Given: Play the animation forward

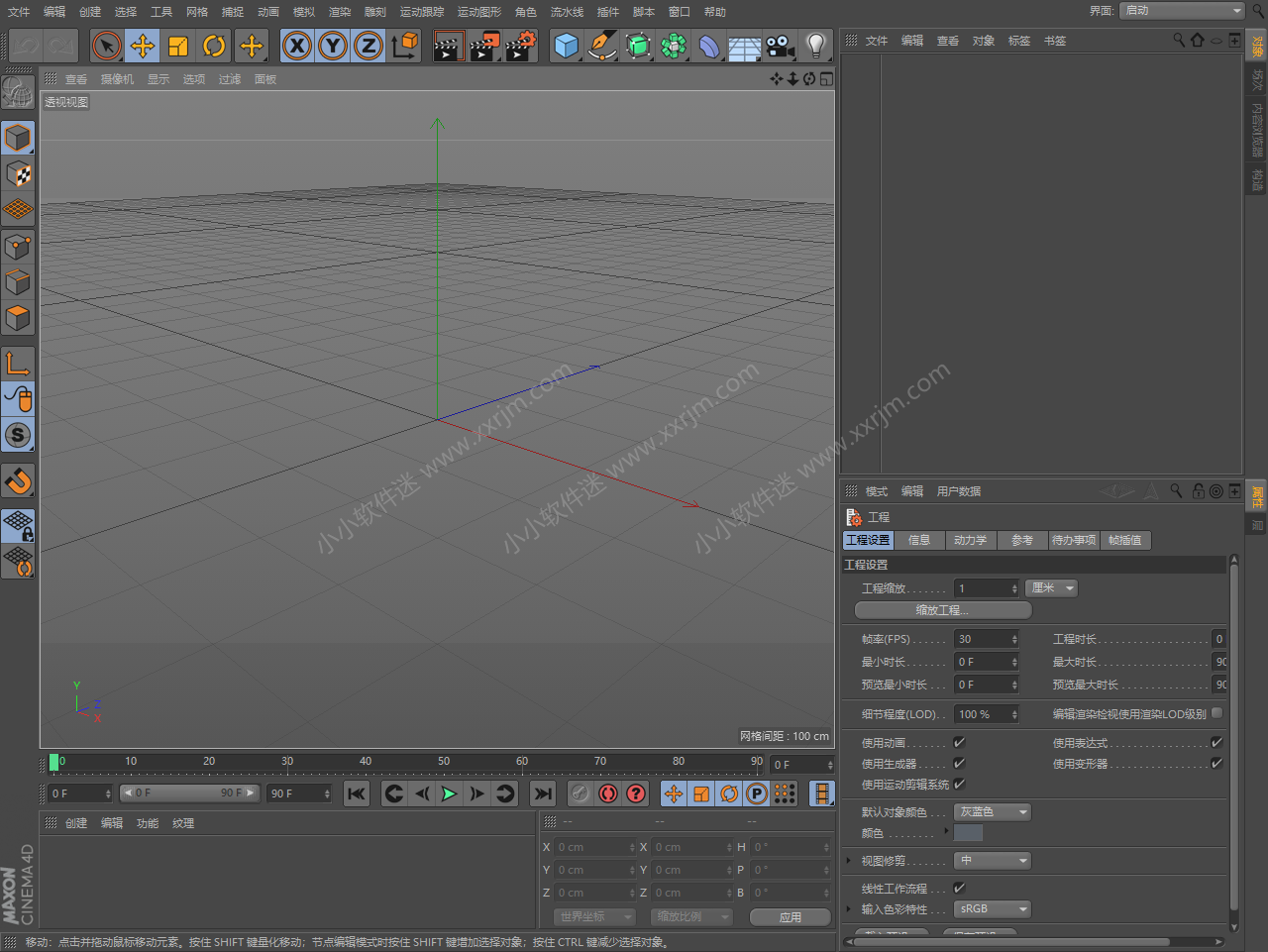Looking at the screenshot, I should 449,793.
